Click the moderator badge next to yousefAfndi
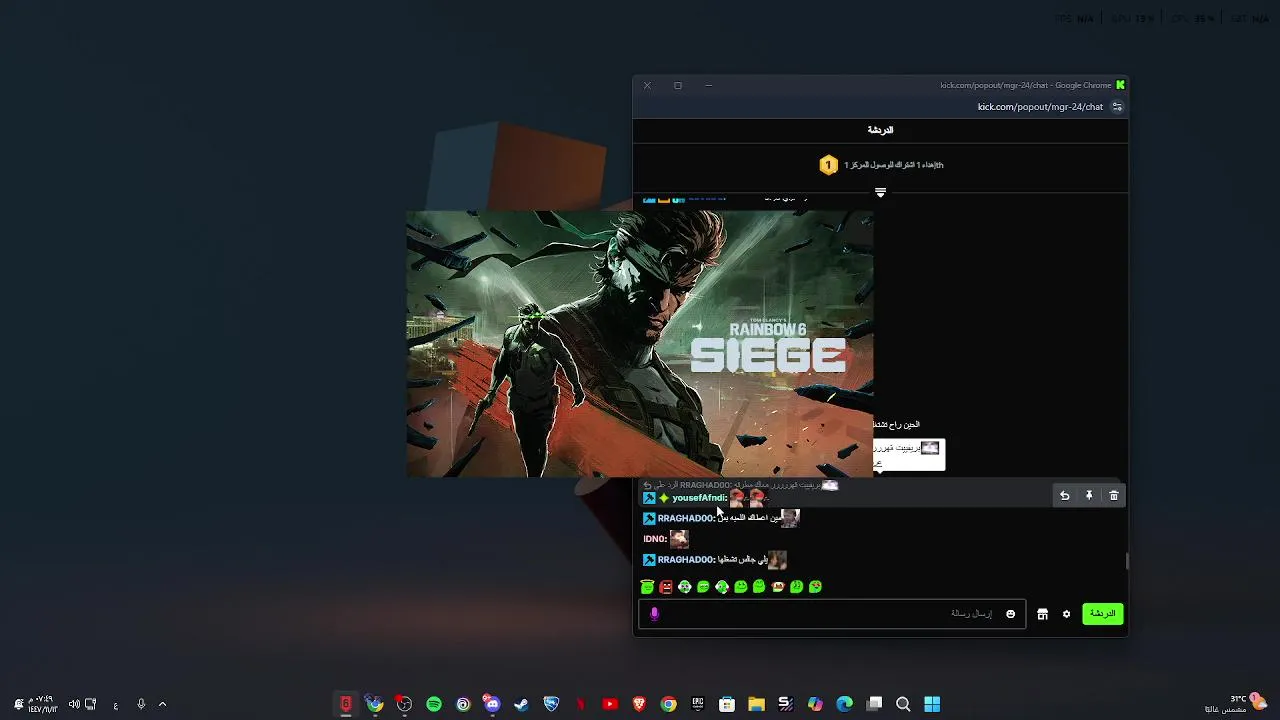 649,498
